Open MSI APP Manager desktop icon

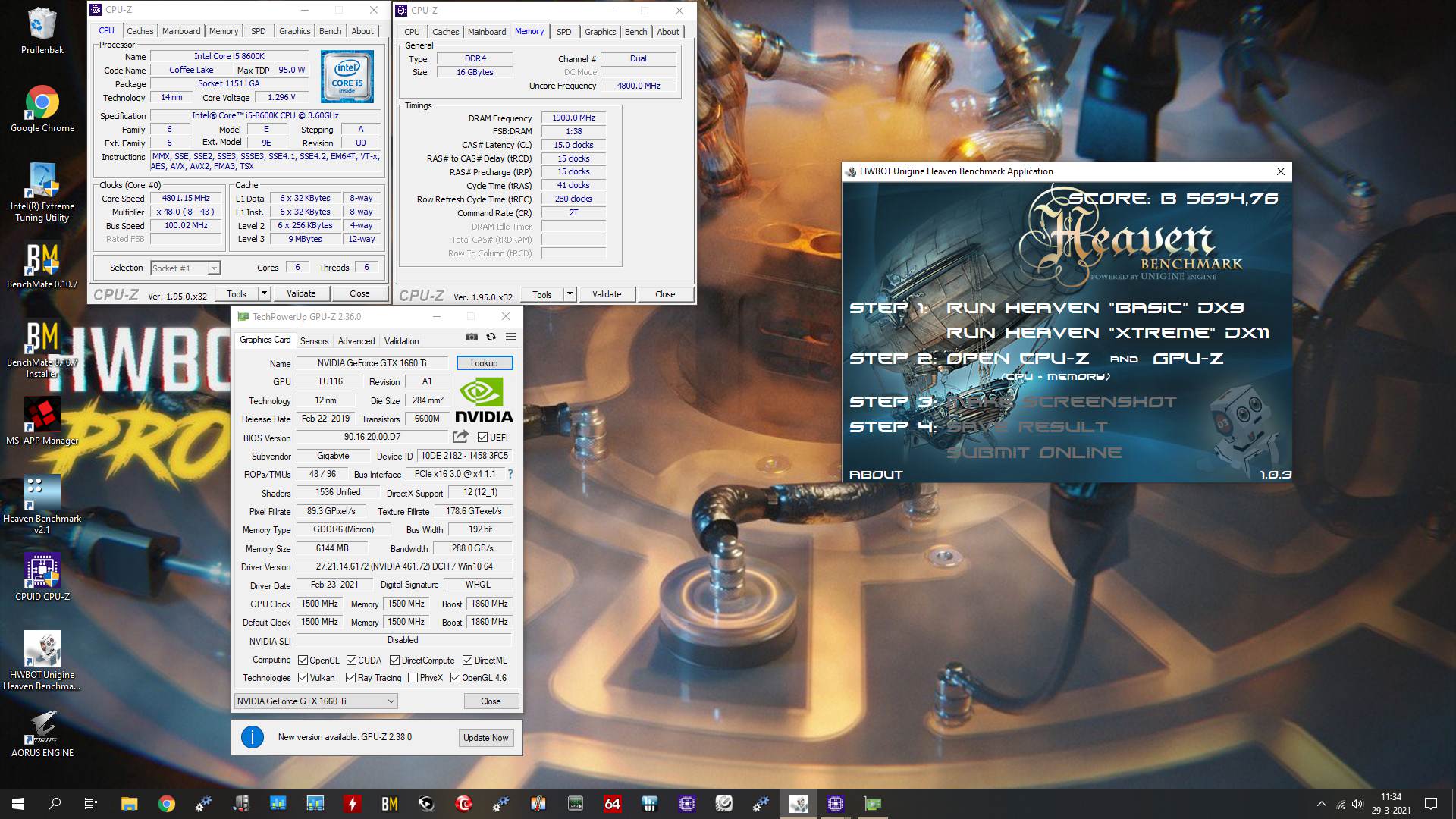(42, 422)
